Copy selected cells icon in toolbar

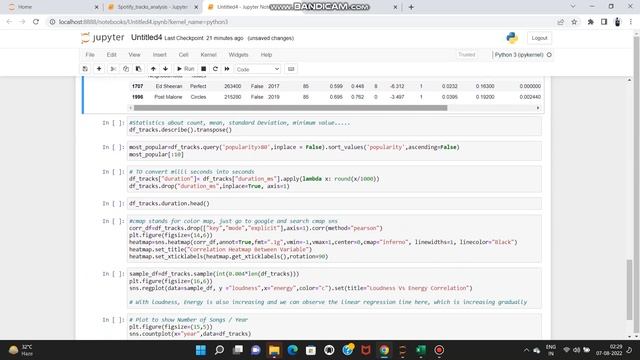click(x=126, y=69)
